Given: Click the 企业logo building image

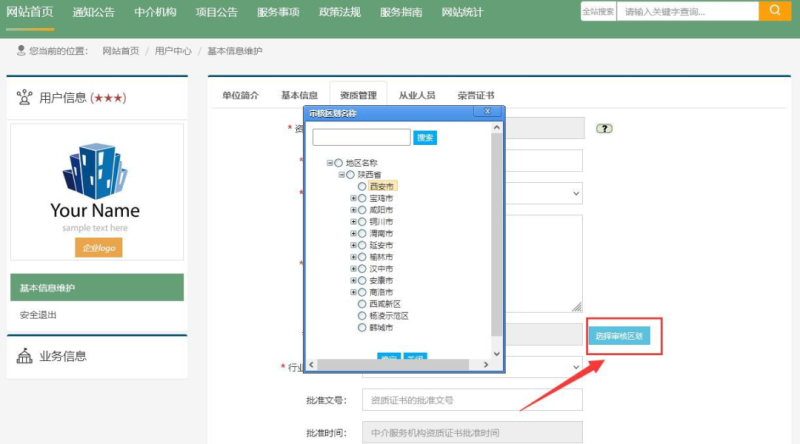Looking at the screenshot, I should pyautogui.click(x=97, y=171).
